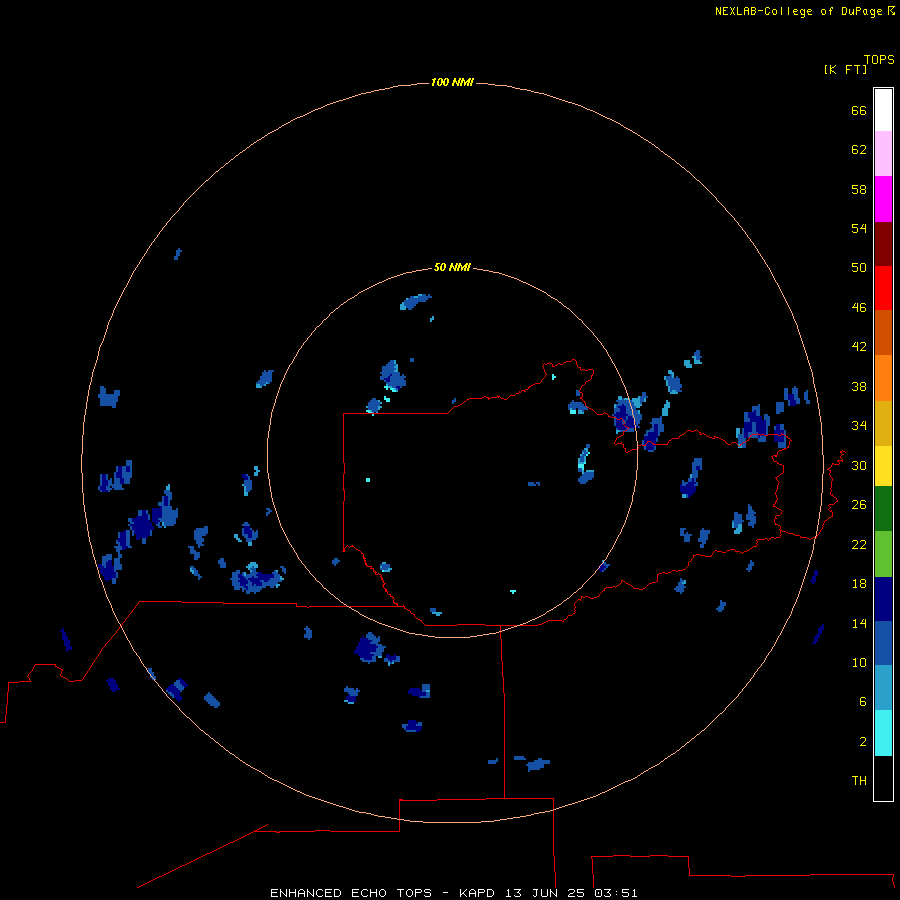Pick the dark red maroon legend swatch

click(883, 244)
